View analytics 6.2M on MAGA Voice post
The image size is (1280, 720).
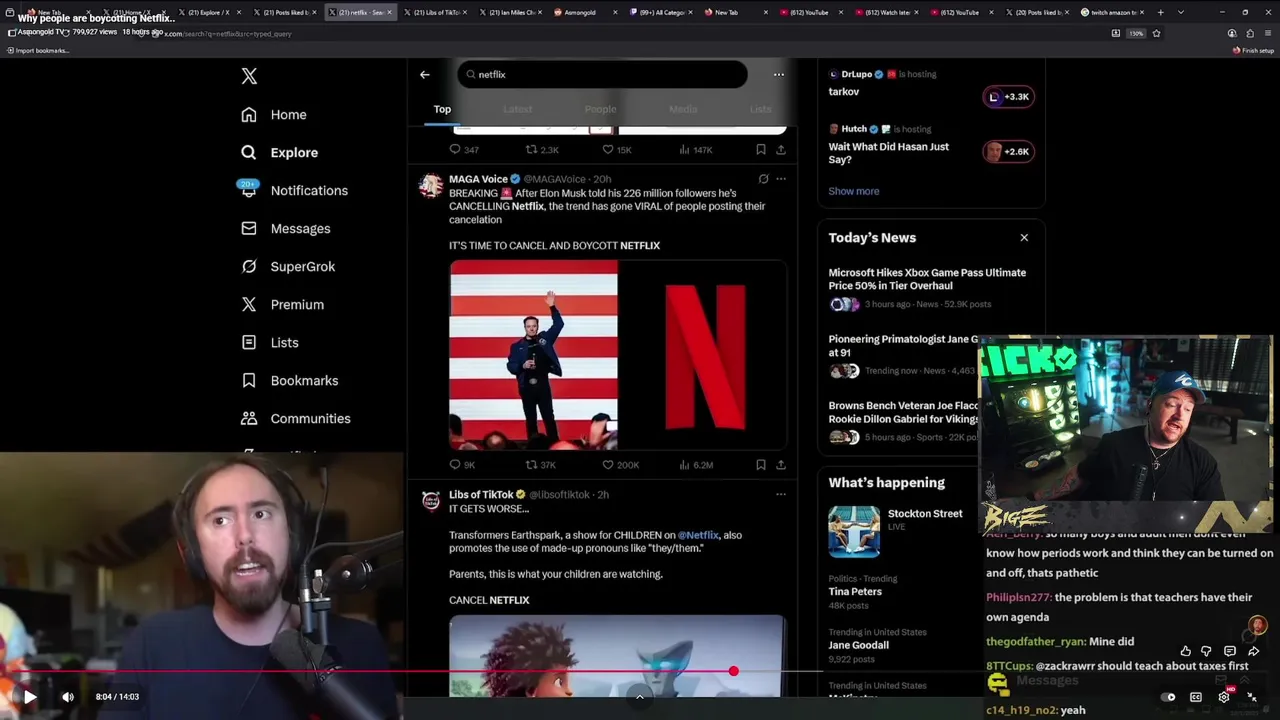(696, 465)
